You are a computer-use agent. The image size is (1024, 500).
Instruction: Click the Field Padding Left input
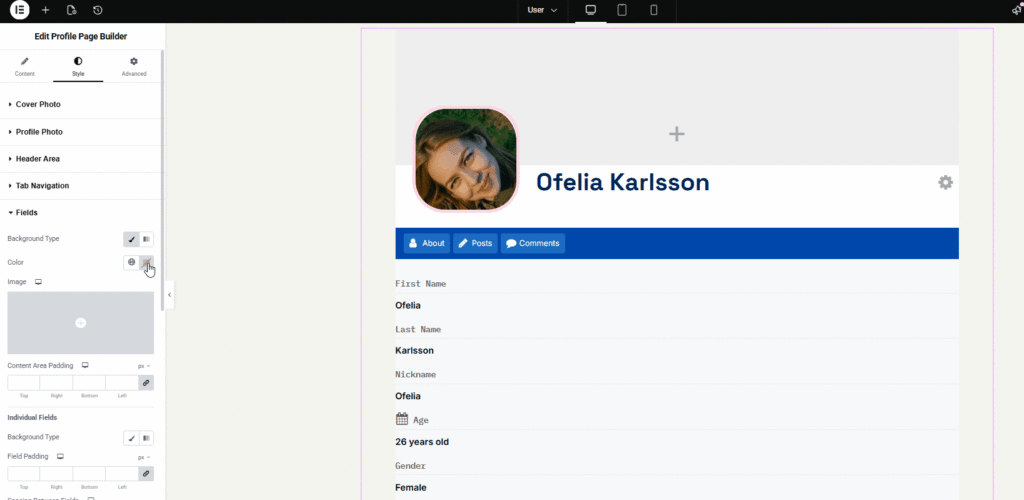[x=121, y=474]
